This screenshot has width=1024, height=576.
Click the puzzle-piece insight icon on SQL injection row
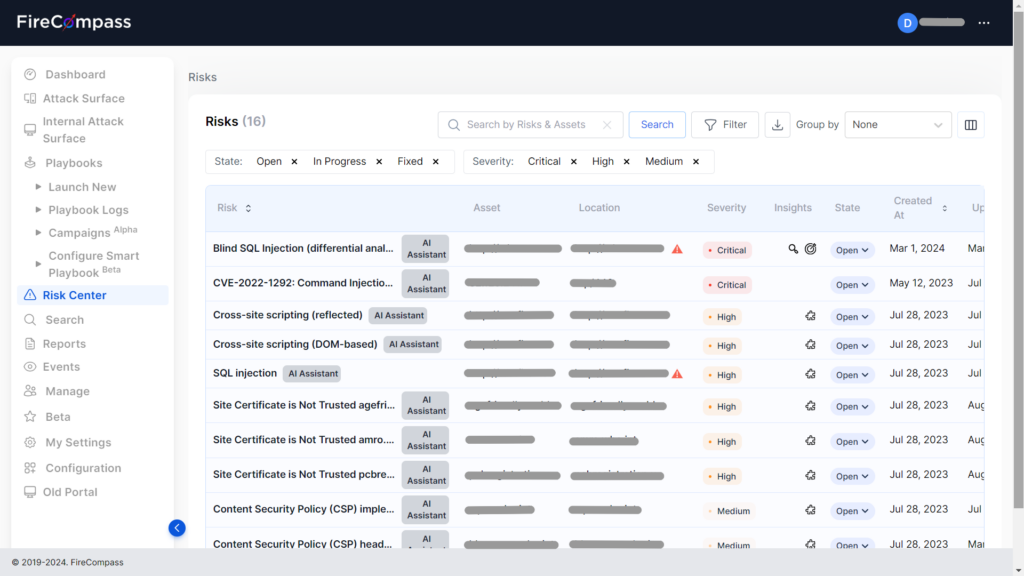click(810, 374)
